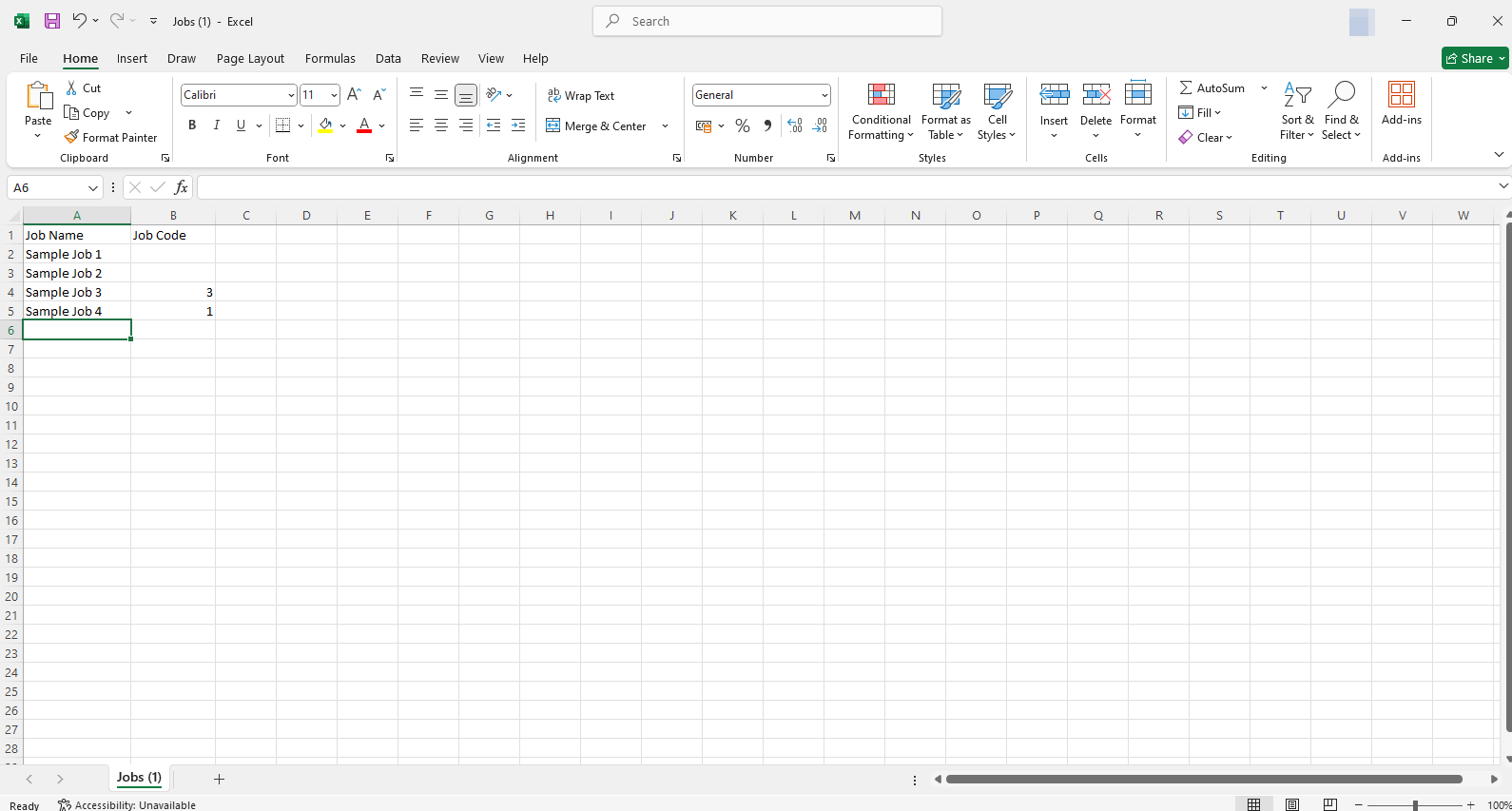Apply the yellow Fill Color swatch
1512x811 pixels.
326,126
